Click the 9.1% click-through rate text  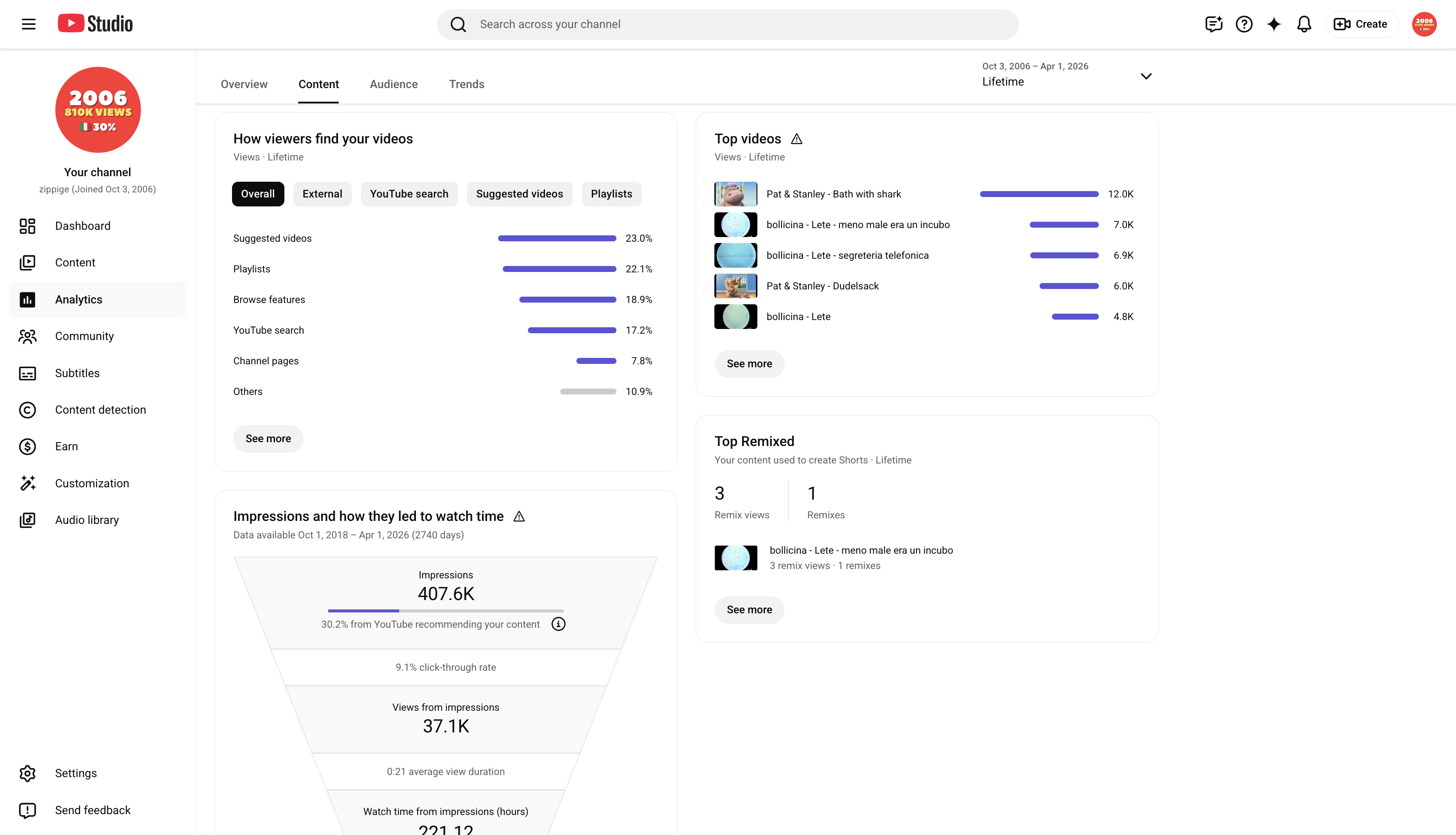(x=446, y=668)
